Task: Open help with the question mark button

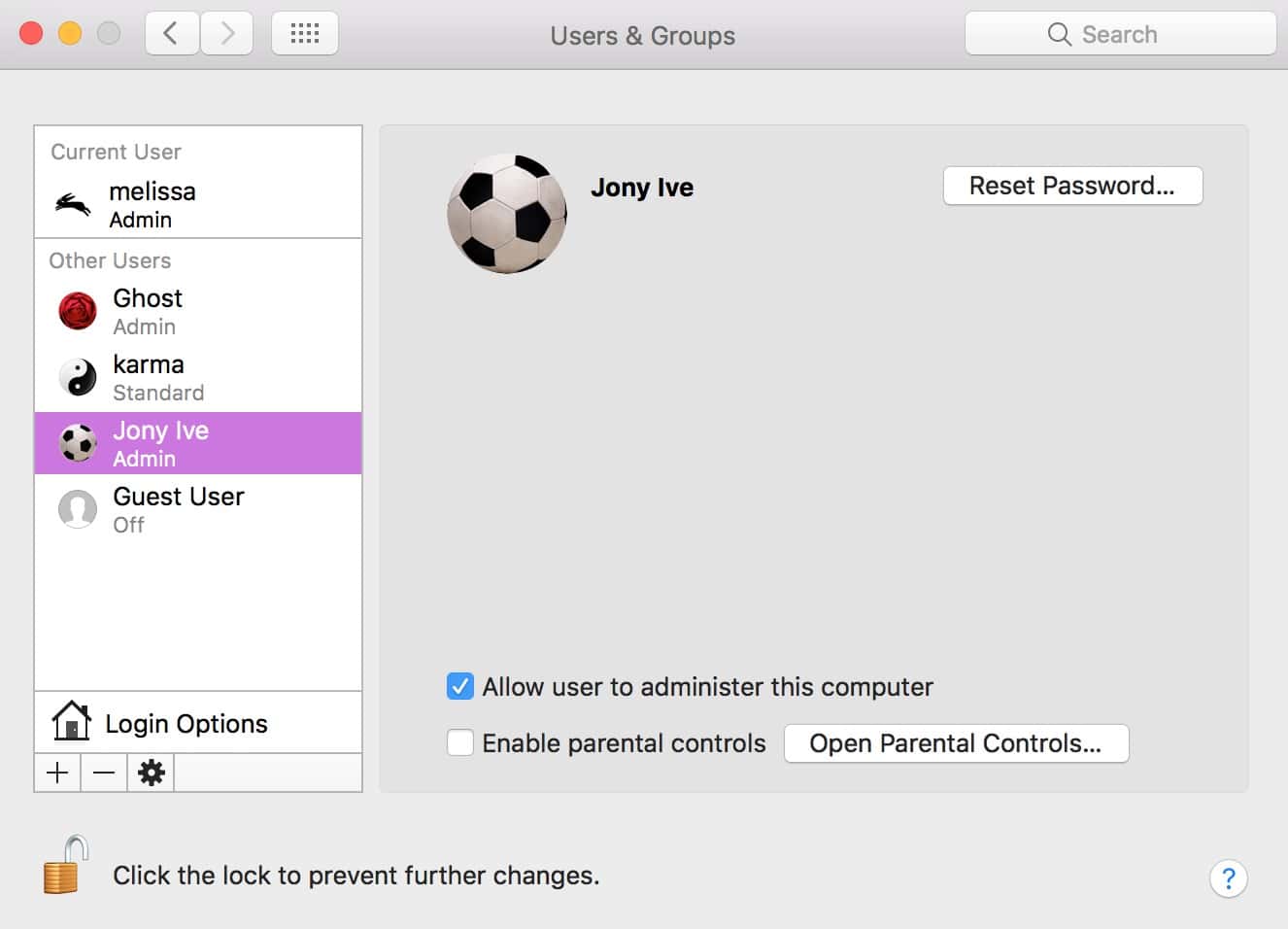Action: pos(1228,878)
